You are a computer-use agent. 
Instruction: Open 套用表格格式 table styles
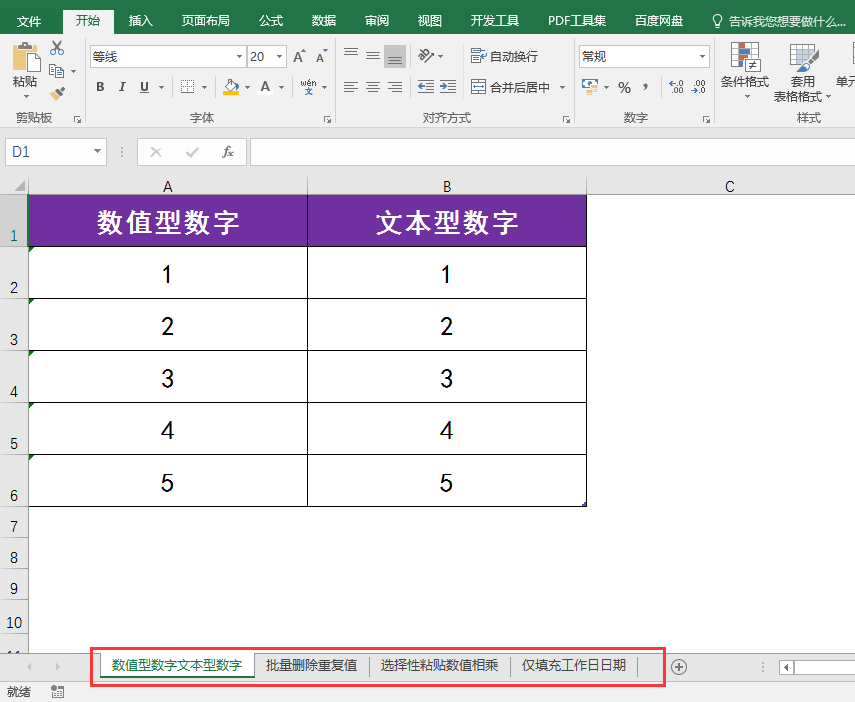(803, 73)
